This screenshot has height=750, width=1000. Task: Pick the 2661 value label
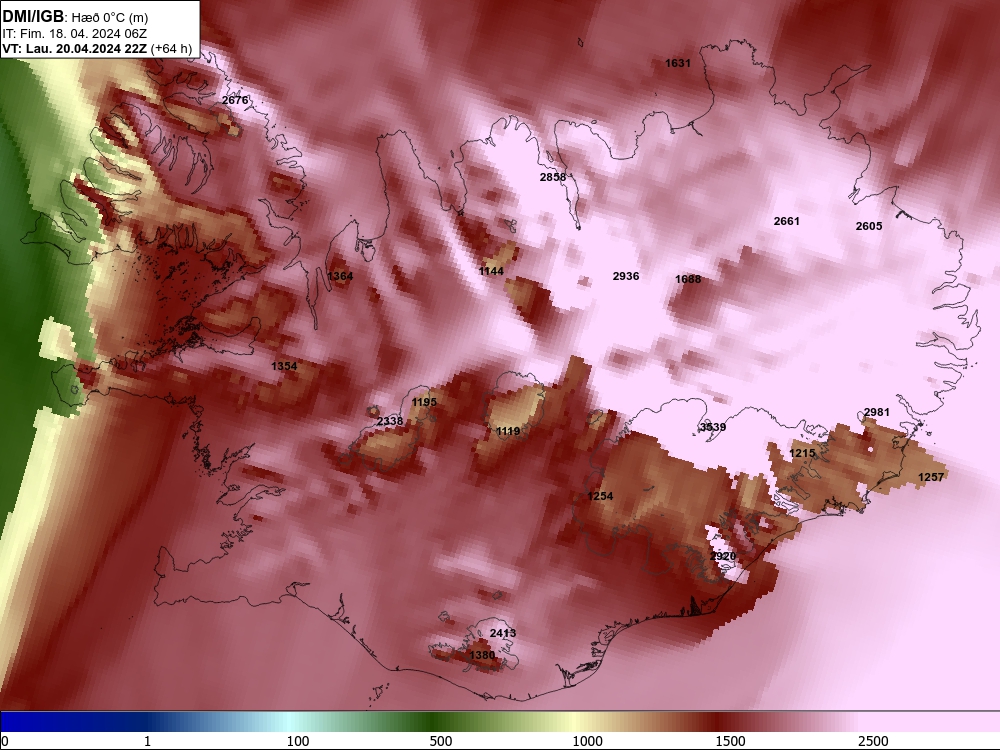point(786,221)
